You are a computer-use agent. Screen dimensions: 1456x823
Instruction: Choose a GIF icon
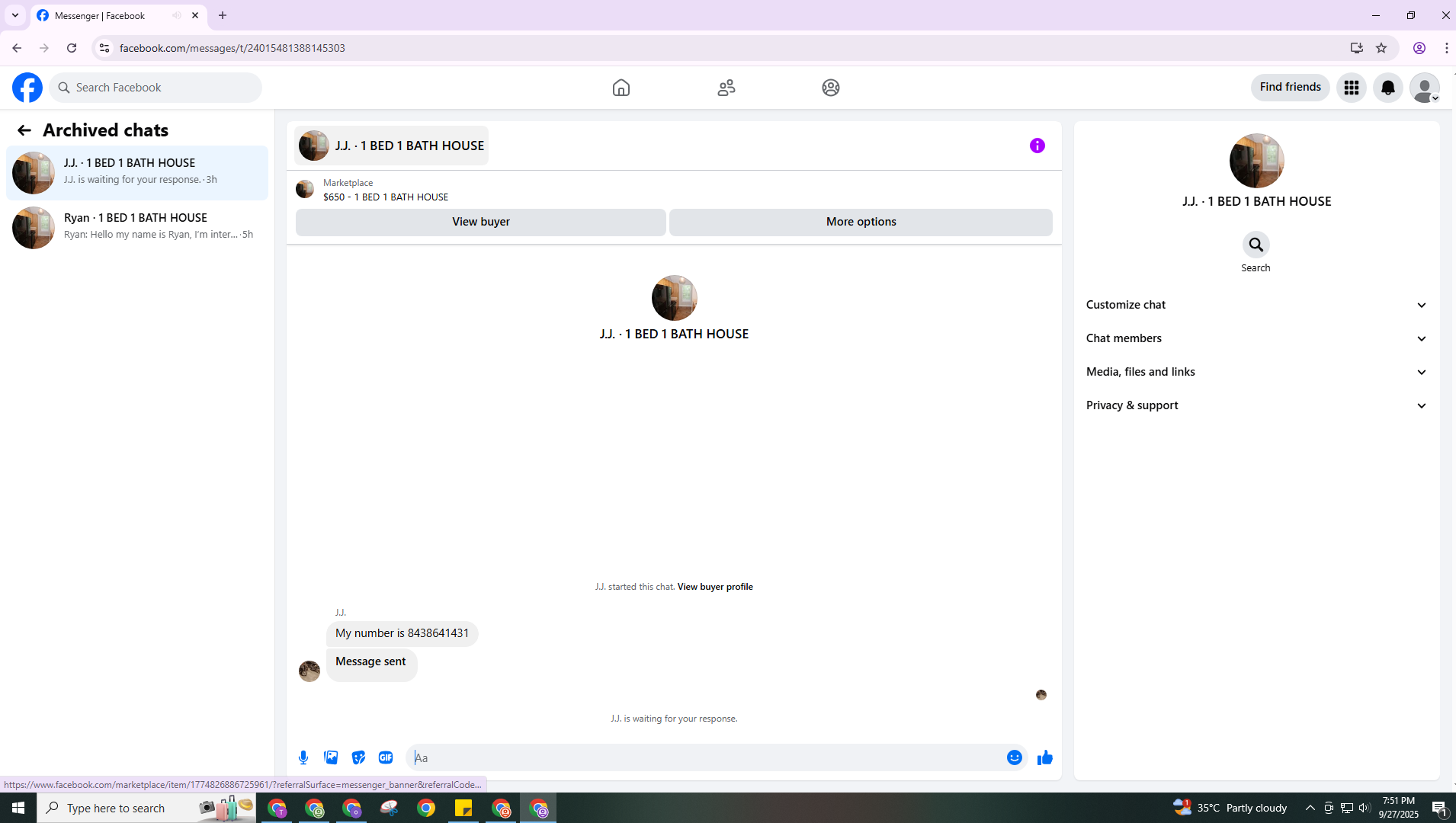click(386, 757)
